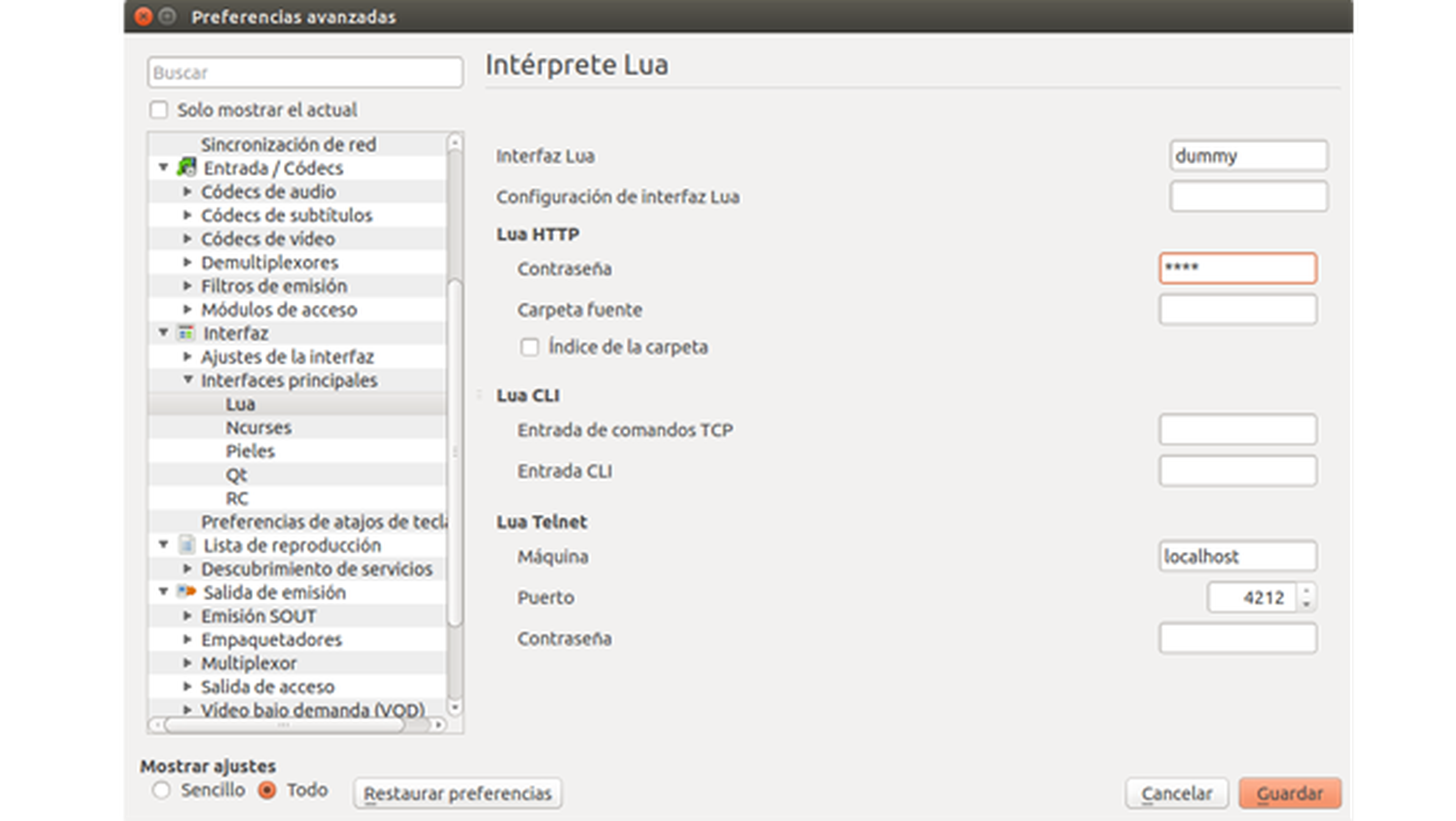Select the Sencillo radio button
The image size is (1456, 821).
[161, 790]
